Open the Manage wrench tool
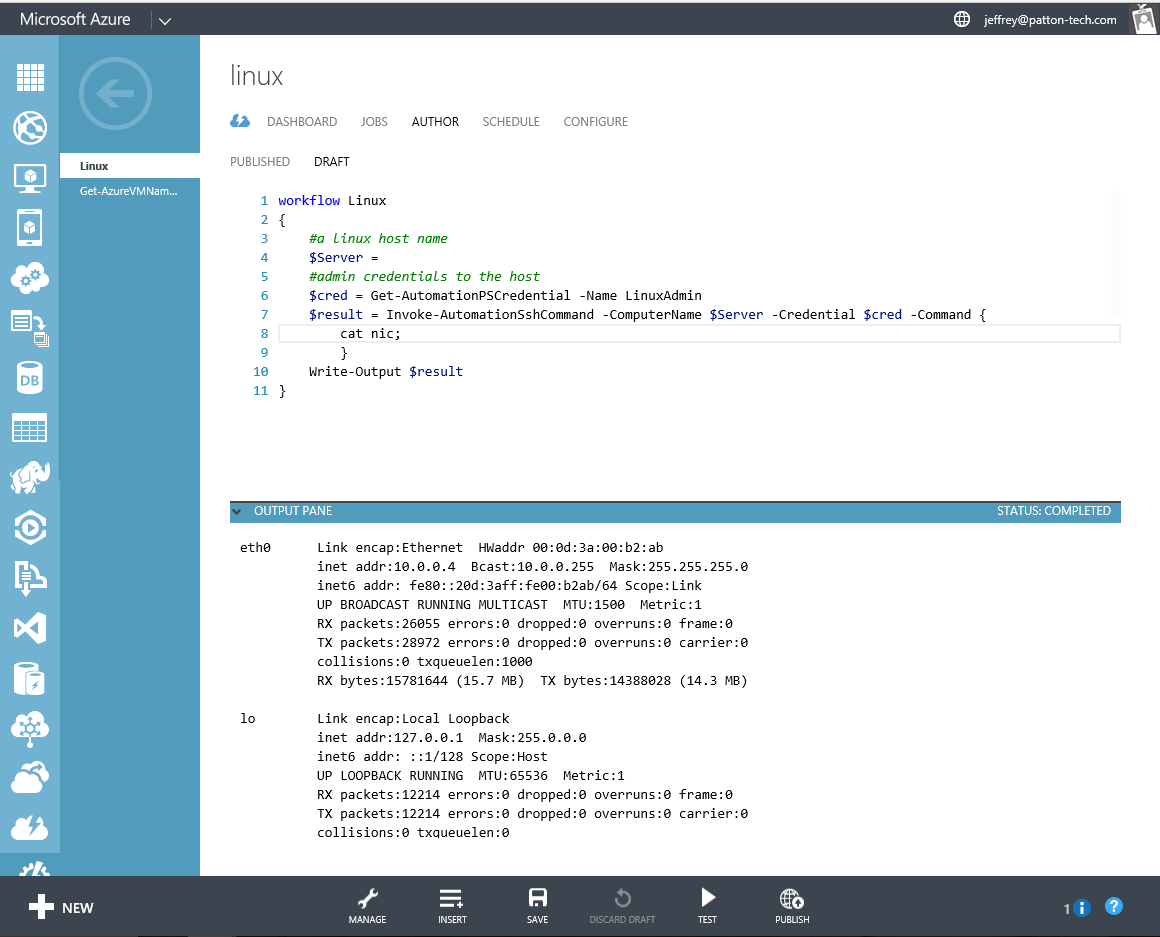This screenshot has width=1160, height=937. click(367, 905)
